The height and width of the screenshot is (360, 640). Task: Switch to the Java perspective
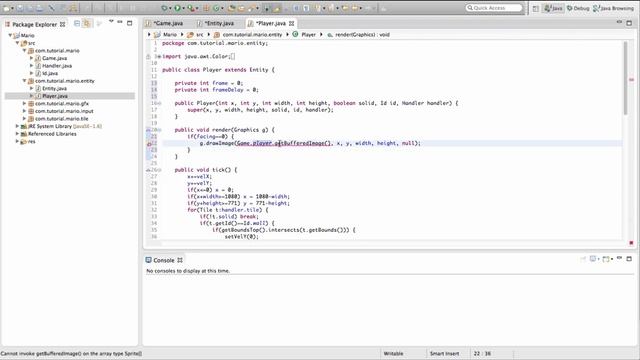pyautogui.click(x=553, y=8)
